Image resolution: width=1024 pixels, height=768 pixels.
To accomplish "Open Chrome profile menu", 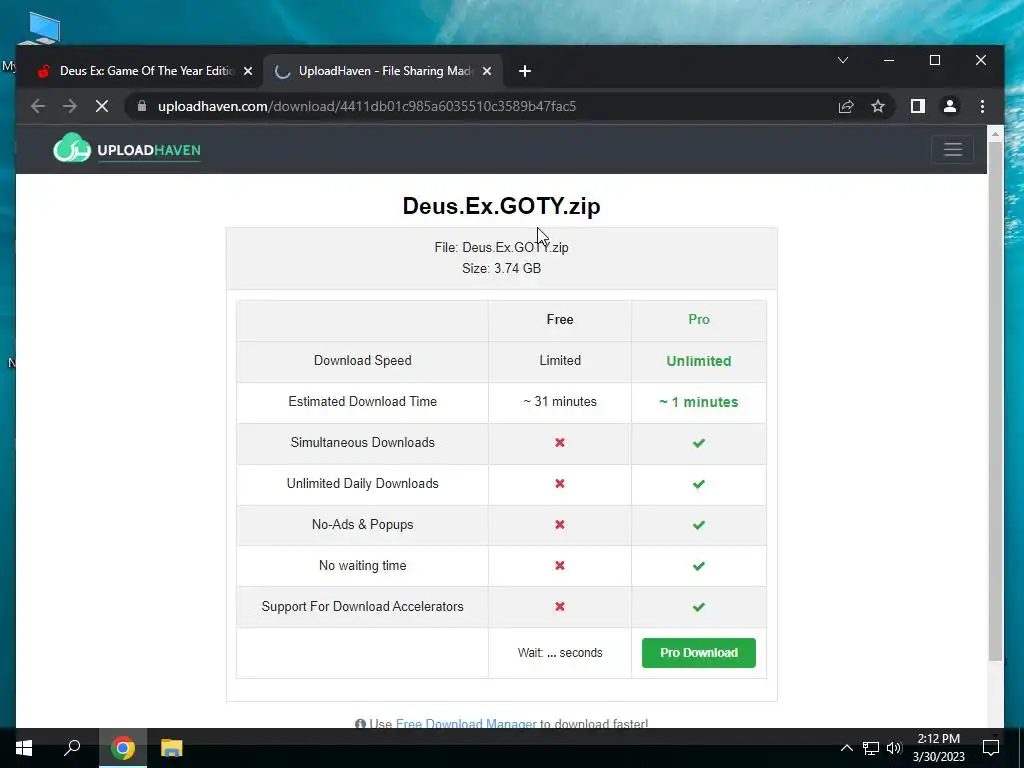I will click(950, 106).
